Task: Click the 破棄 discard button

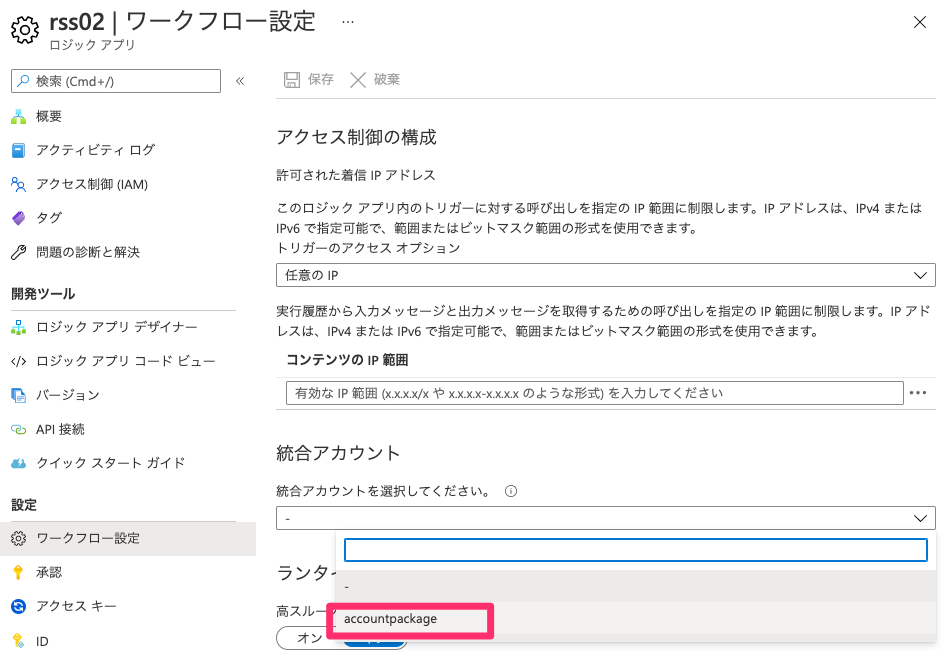Action: pyautogui.click(x=375, y=80)
